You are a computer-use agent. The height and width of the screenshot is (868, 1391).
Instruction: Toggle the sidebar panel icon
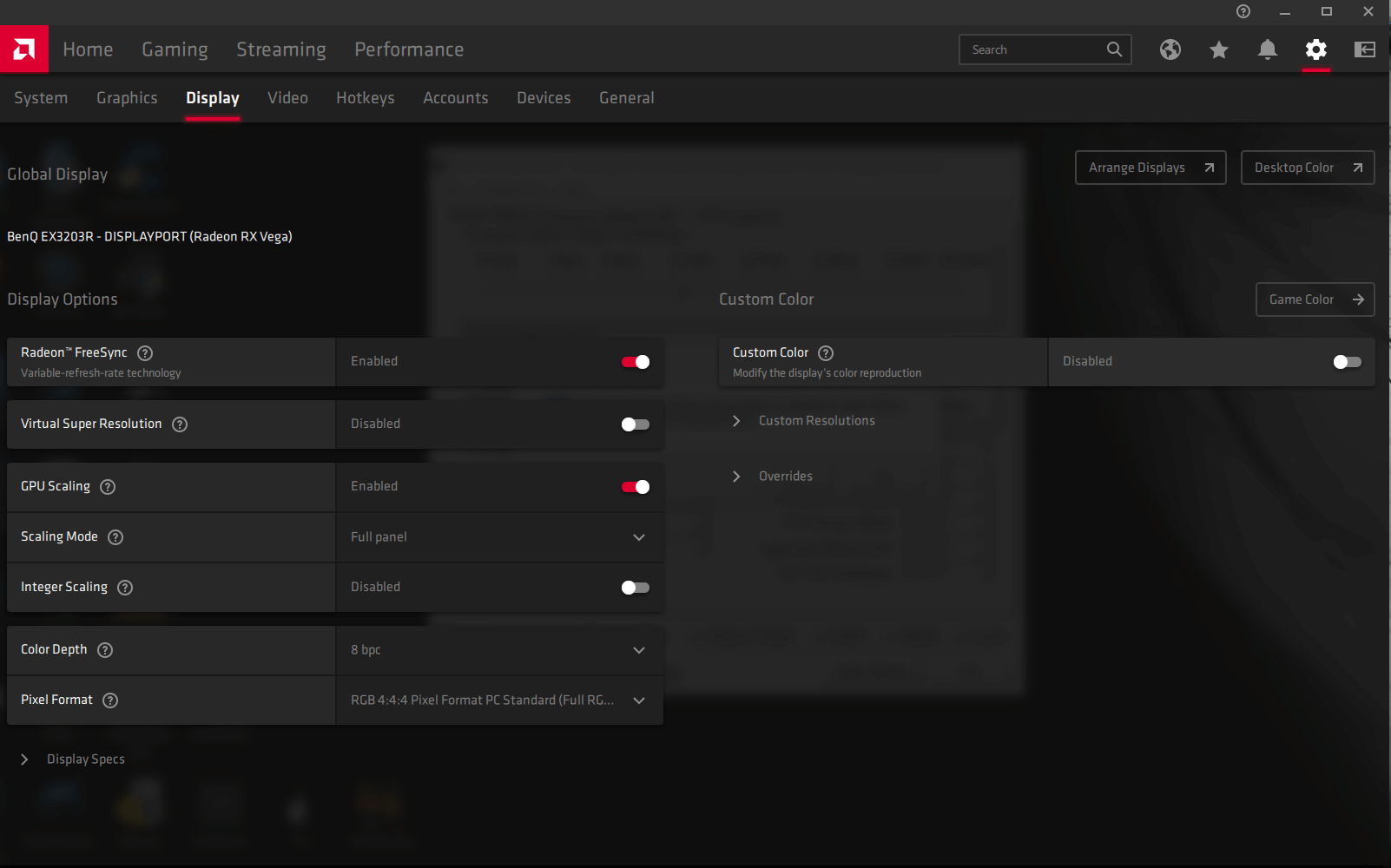pos(1365,49)
